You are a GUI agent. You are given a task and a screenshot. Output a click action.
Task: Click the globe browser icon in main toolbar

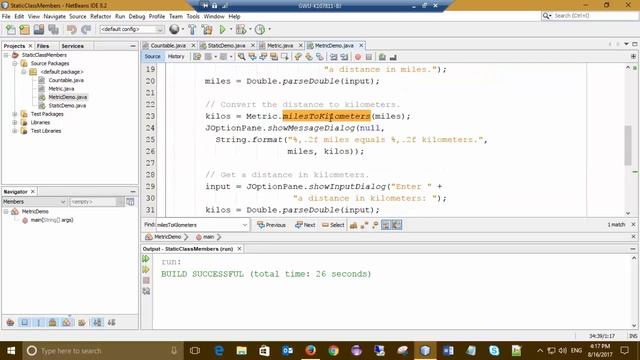(x=174, y=29)
